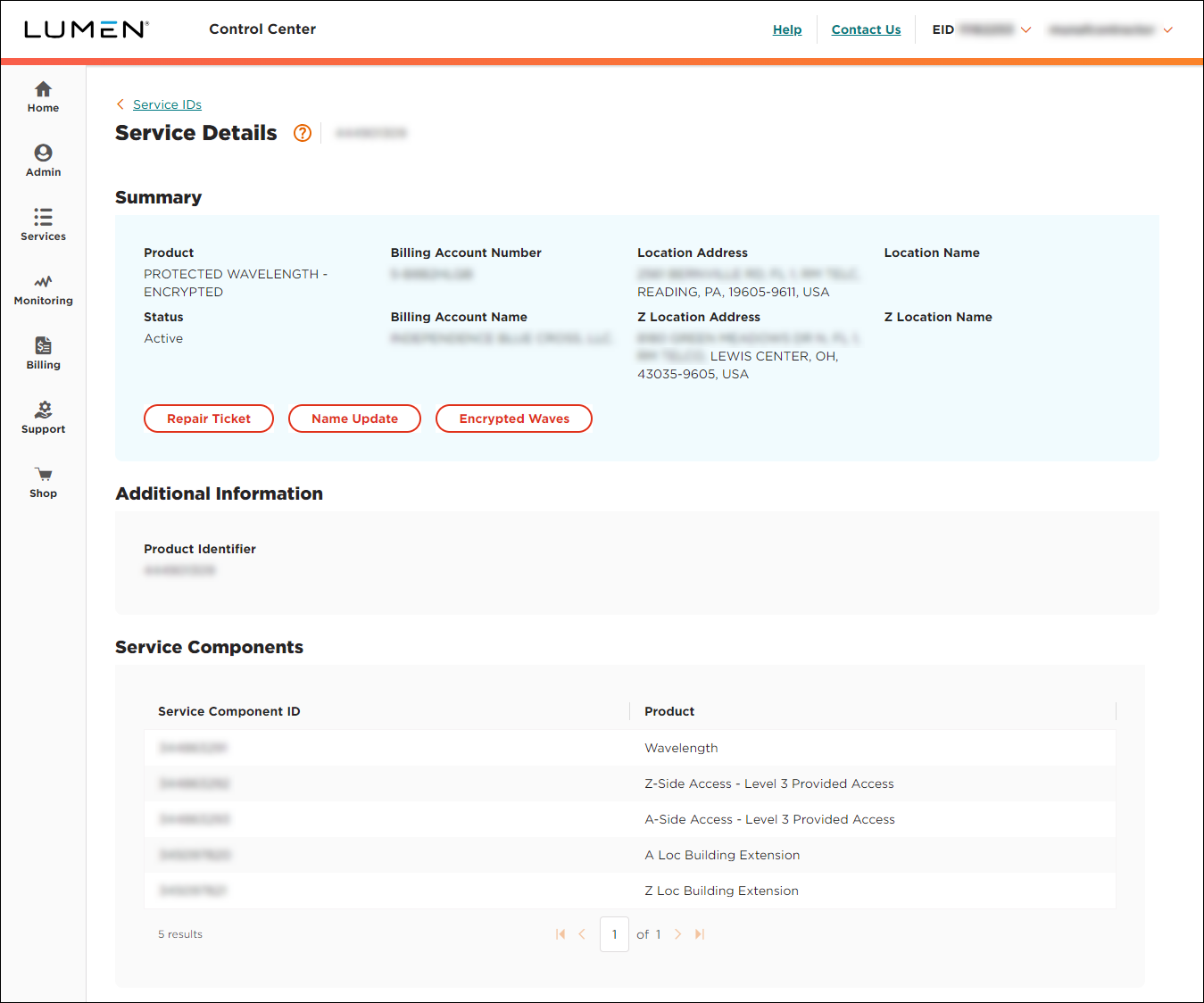Viewport: 1204px width, 1003px height.
Task: Jump to last page using the pagination icon
Action: (x=700, y=933)
